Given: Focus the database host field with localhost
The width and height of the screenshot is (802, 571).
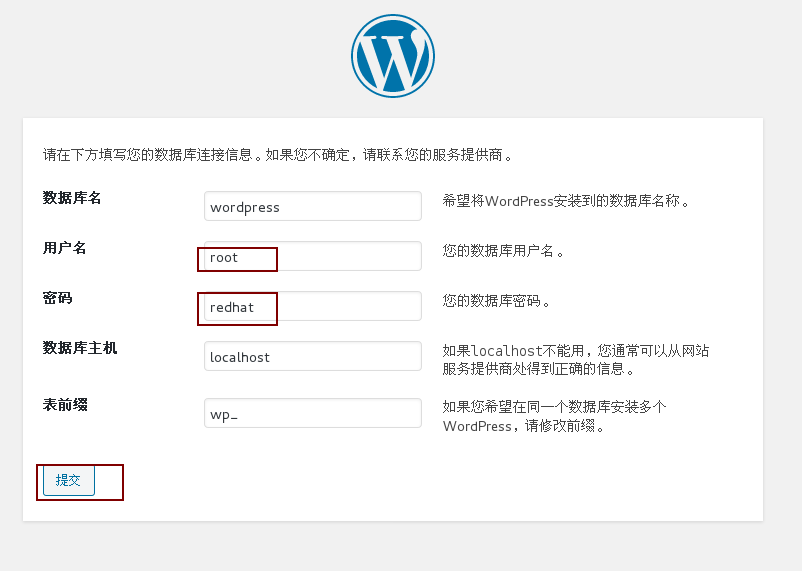Looking at the screenshot, I should click(x=313, y=356).
